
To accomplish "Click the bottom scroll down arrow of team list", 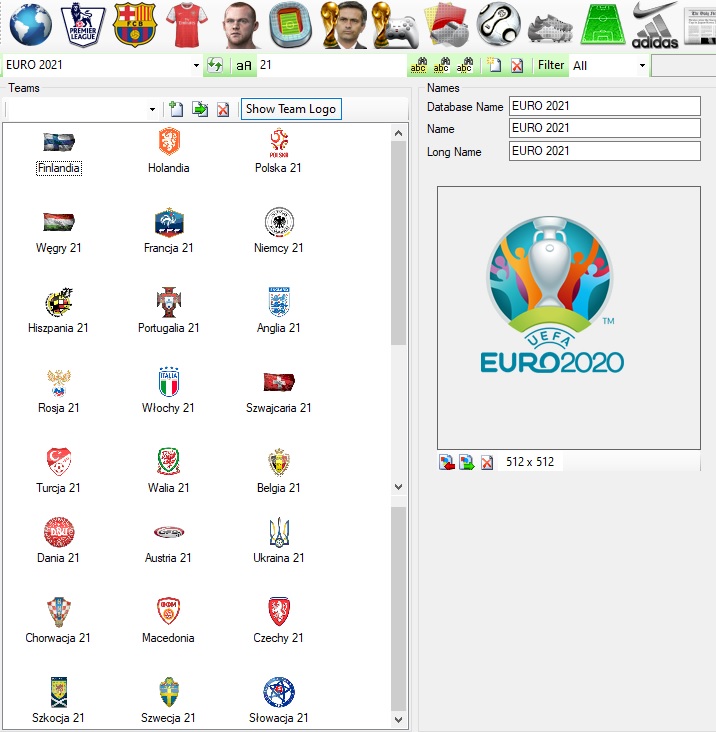I will (x=398, y=719).
